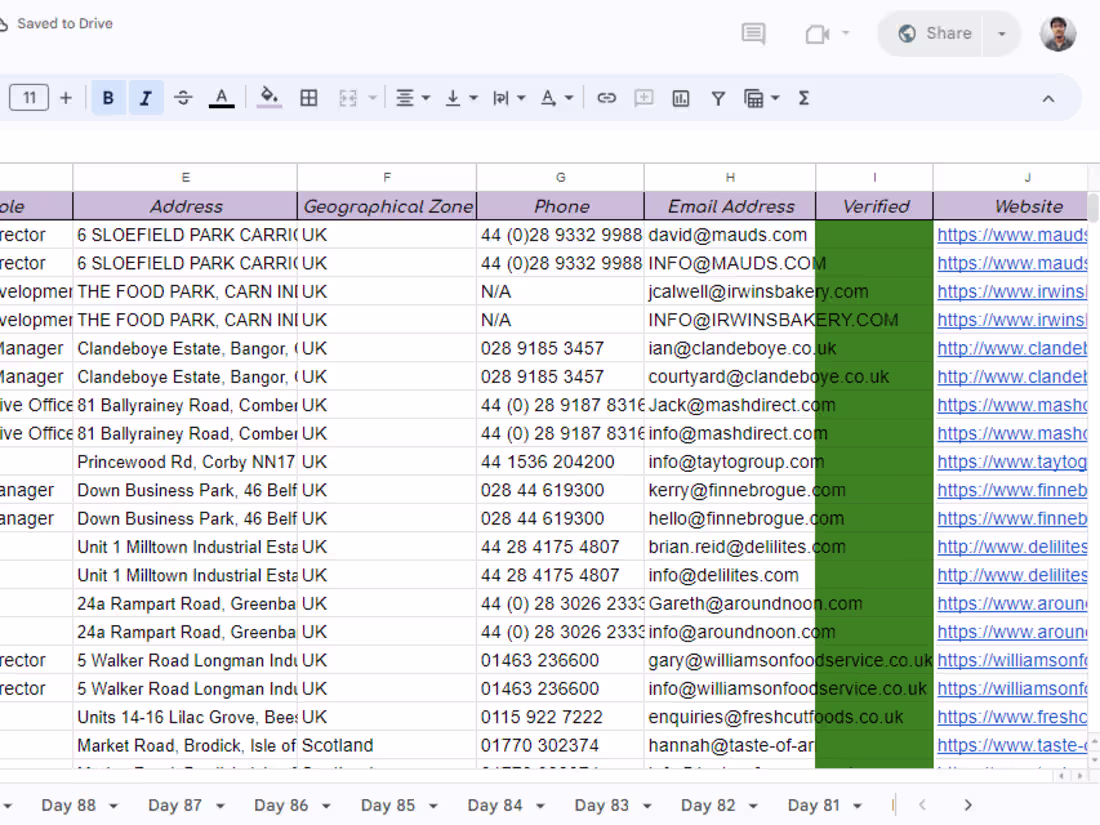Show all comments via the conversation icon
Viewport: 1100px width, 825px height.
click(x=753, y=33)
